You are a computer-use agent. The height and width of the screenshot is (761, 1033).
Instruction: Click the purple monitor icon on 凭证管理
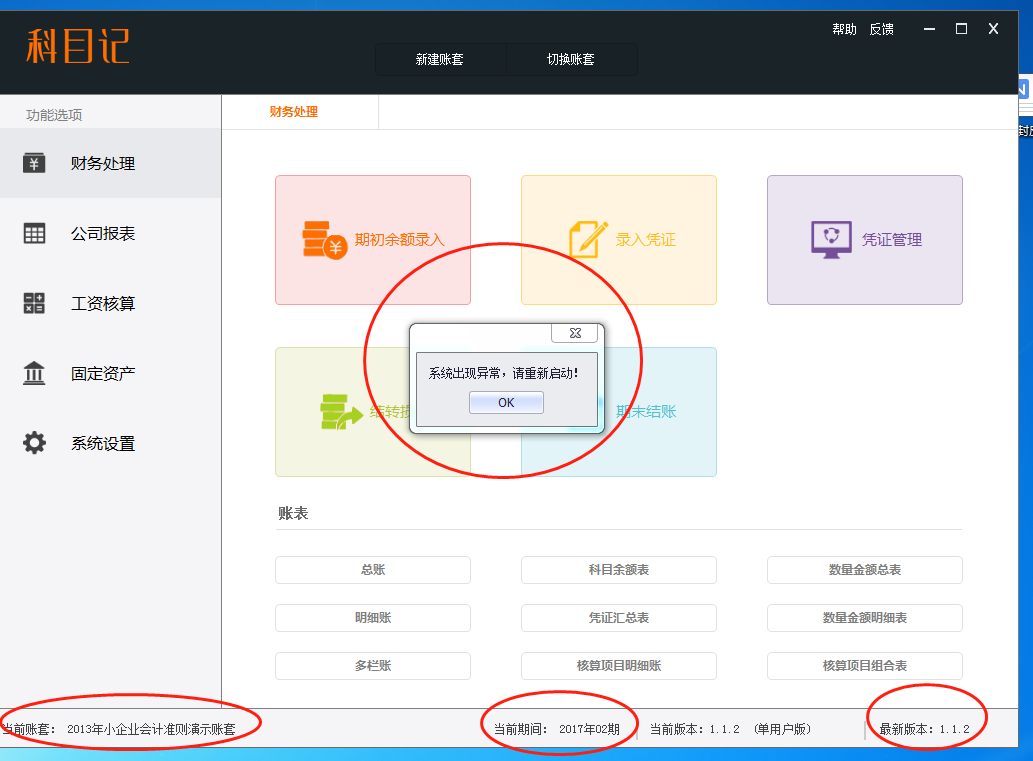pyautogui.click(x=831, y=240)
